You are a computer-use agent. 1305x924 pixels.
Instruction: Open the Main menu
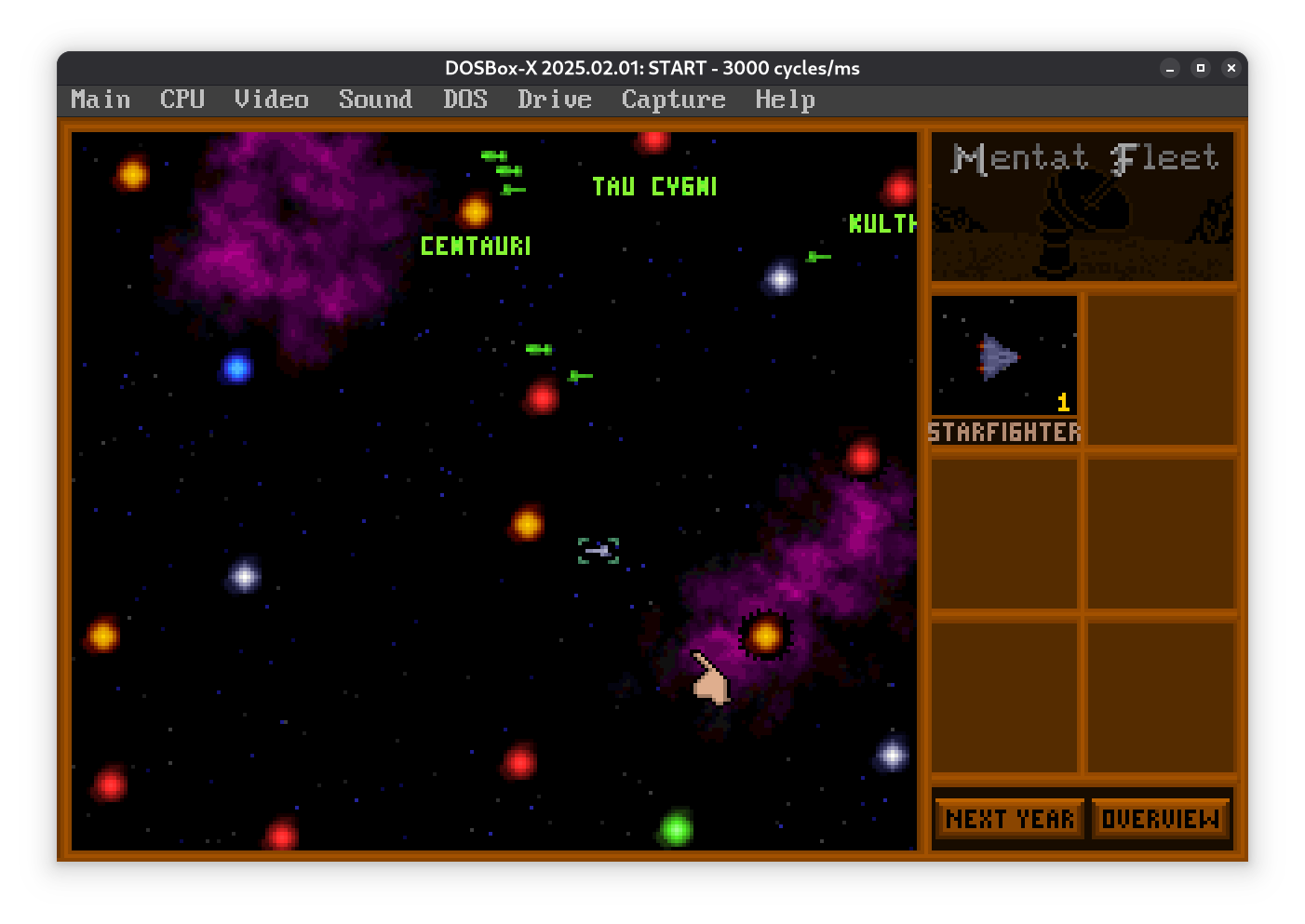coord(101,100)
